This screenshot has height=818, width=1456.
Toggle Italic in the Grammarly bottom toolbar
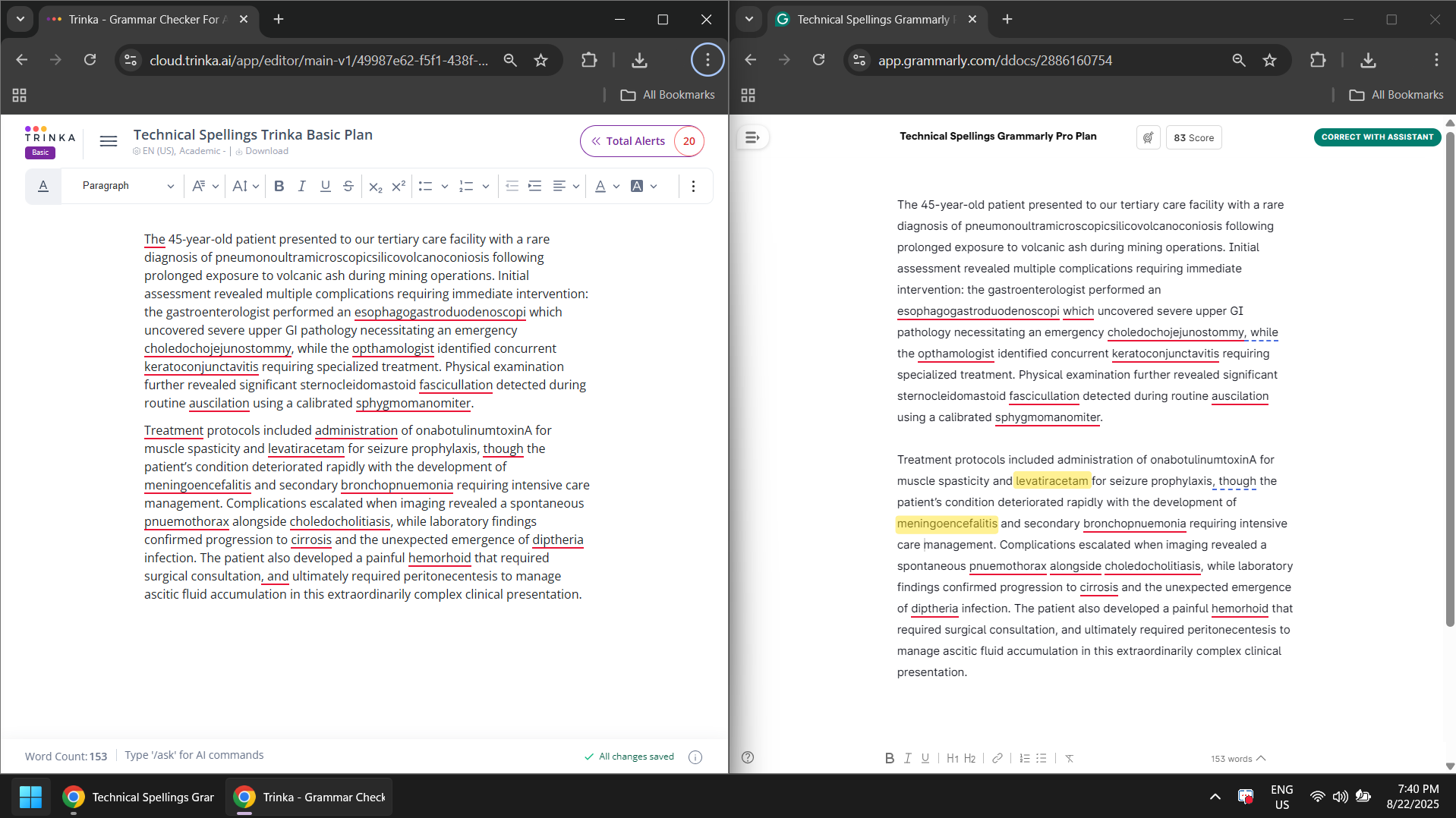(907, 758)
